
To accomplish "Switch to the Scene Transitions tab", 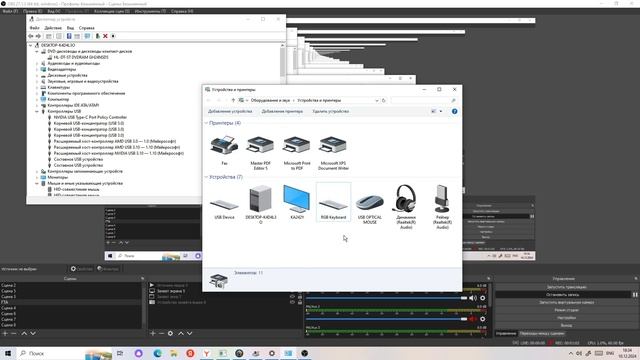I will (542, 333).
